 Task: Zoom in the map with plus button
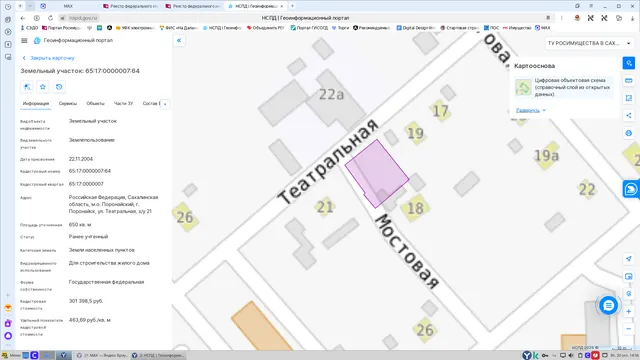point(629,311)
